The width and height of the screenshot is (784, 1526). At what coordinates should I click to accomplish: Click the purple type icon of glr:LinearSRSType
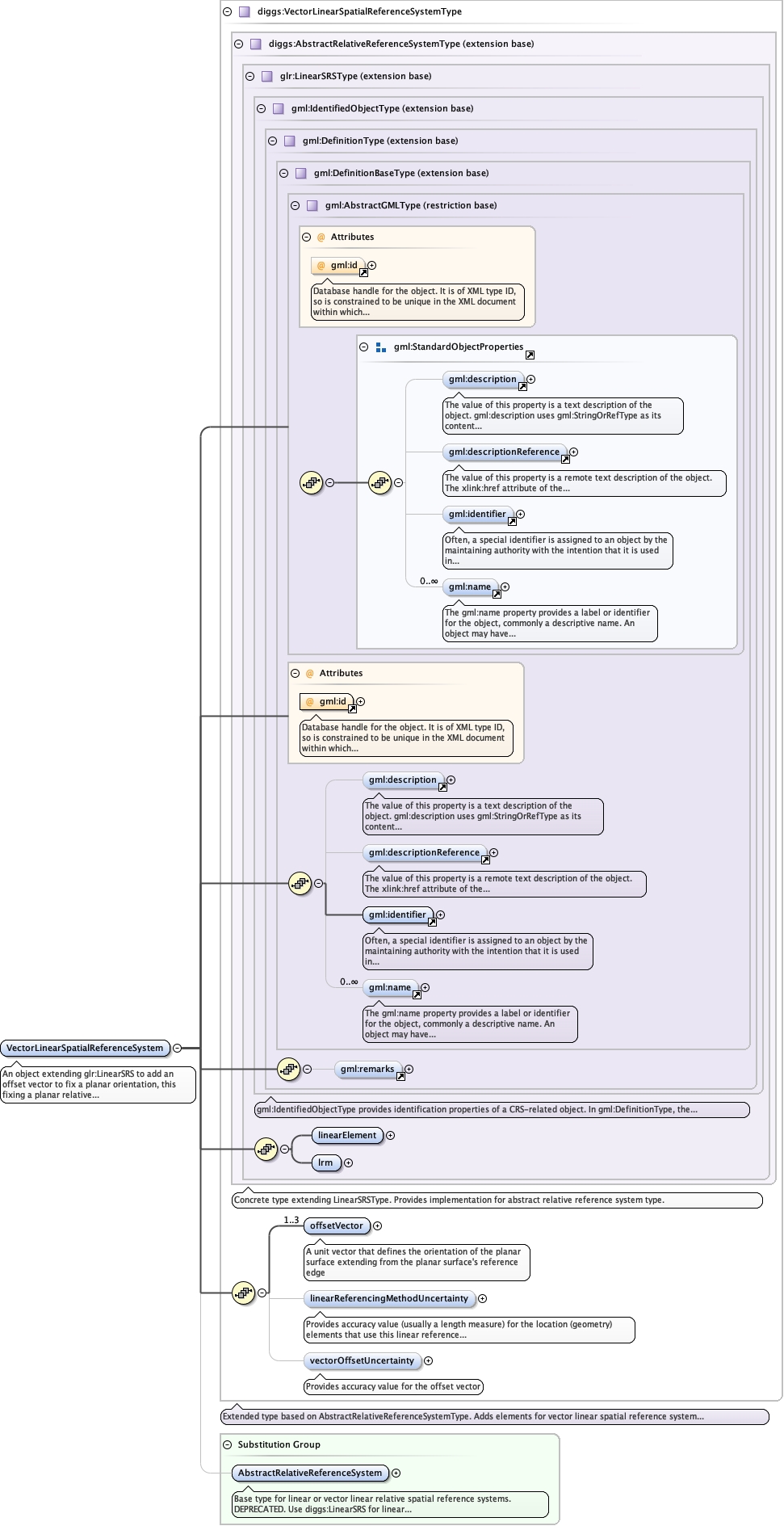point(267,76)
